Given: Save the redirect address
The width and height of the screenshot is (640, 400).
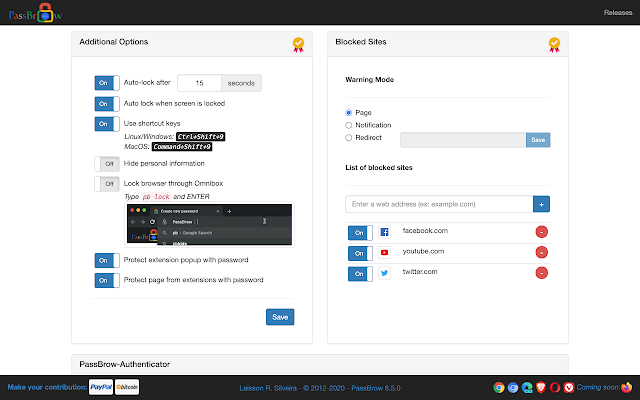Looking at the screenshot, I should pyautogui.click(x=538, y=140).
